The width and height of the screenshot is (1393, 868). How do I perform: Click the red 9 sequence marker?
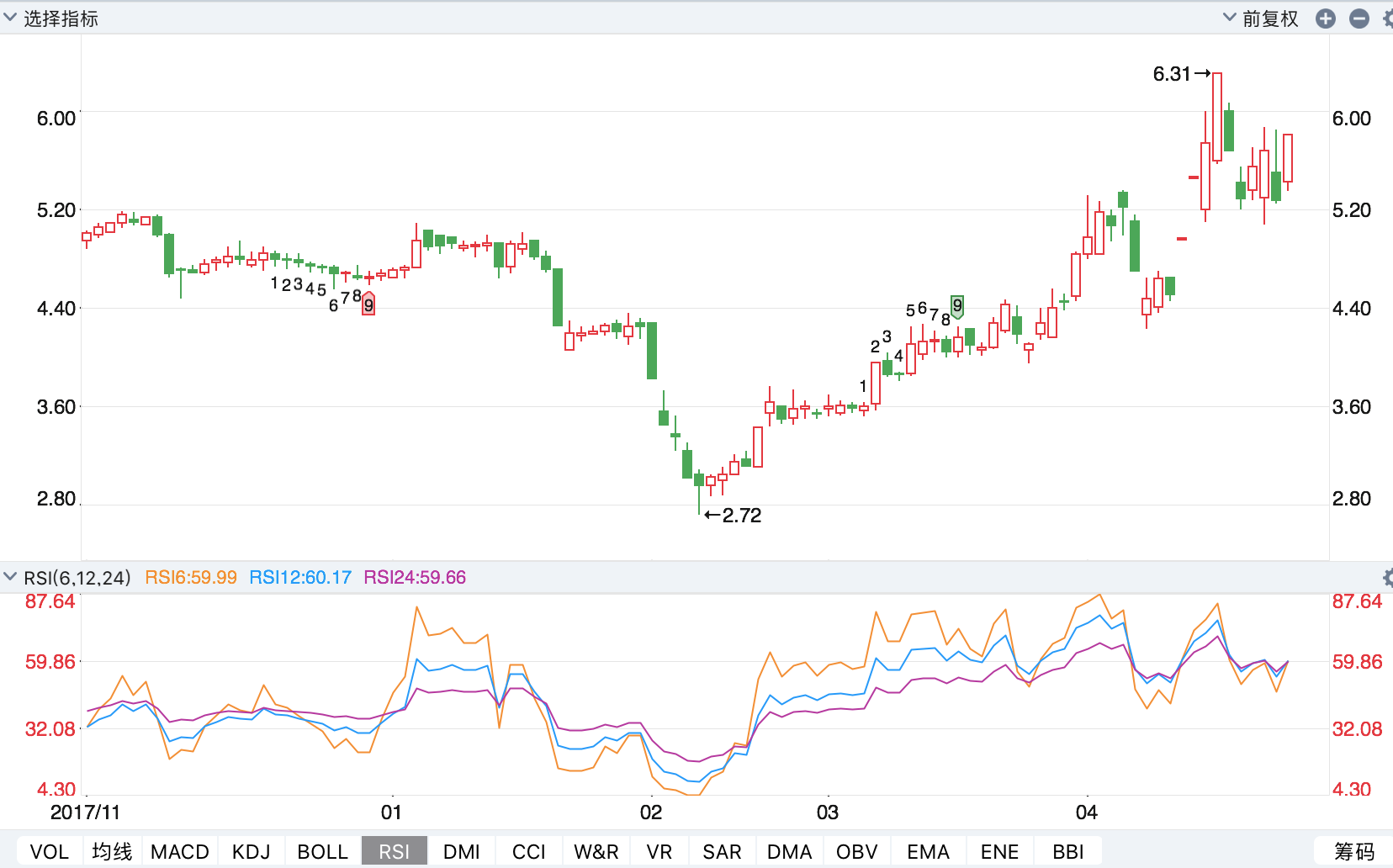[368, 304]
